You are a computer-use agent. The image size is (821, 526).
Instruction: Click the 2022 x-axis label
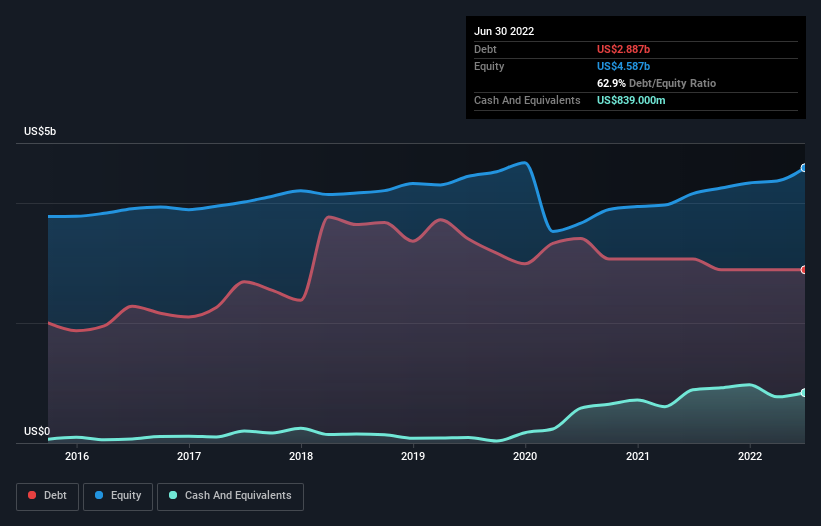tap(750, 456)
